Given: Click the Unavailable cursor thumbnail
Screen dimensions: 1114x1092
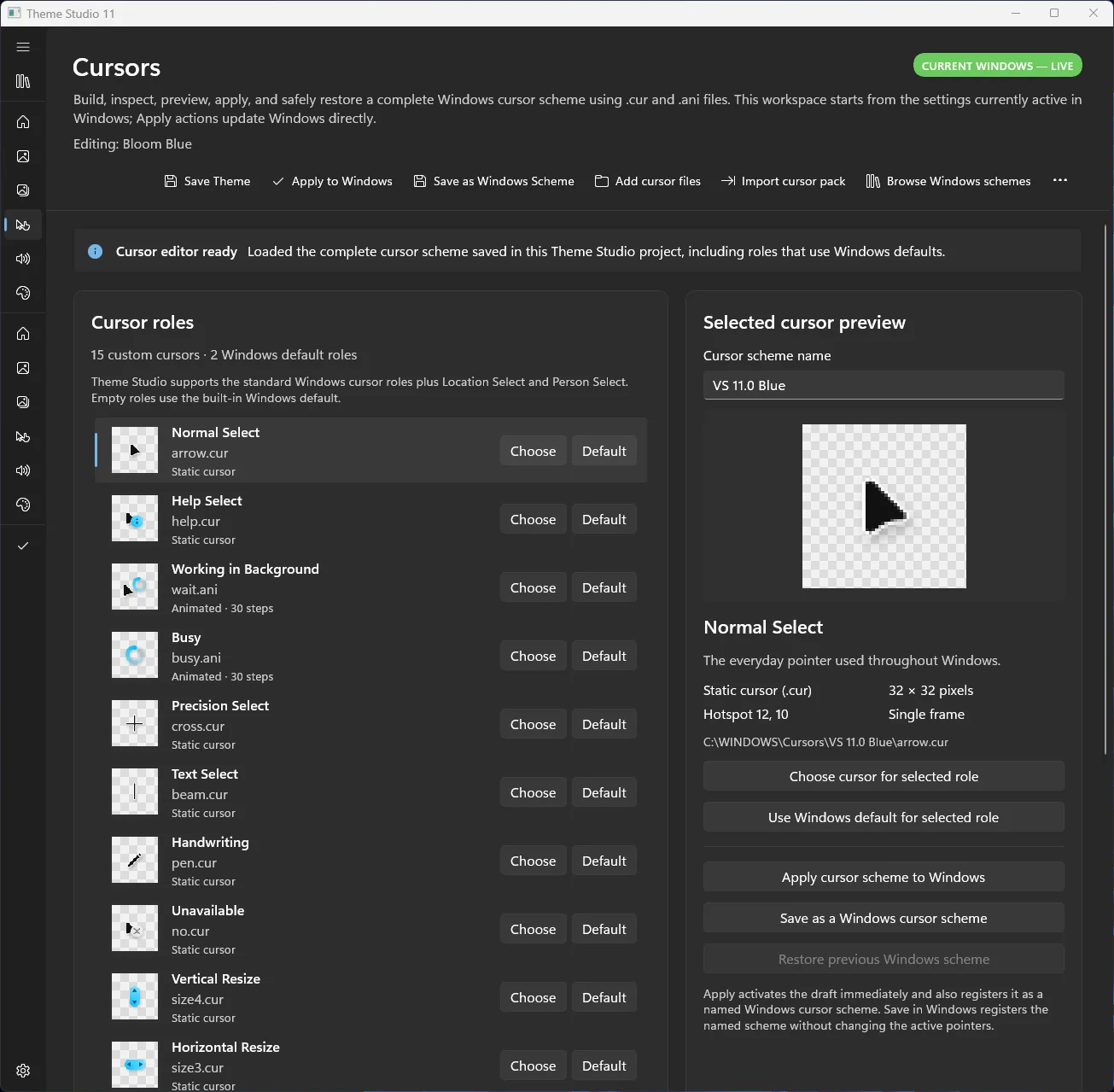Looking at the screenshot, I should (x=135, y=928).
